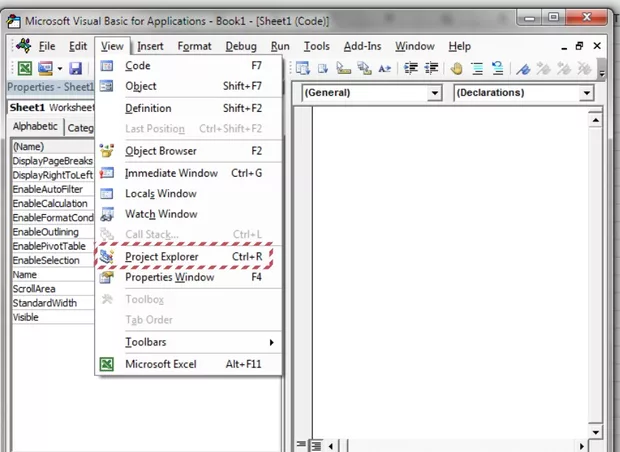This screenshot has width=620, height=452.
Task: Choose Properties Window F4 from View menu
Action: coord(189,277)
